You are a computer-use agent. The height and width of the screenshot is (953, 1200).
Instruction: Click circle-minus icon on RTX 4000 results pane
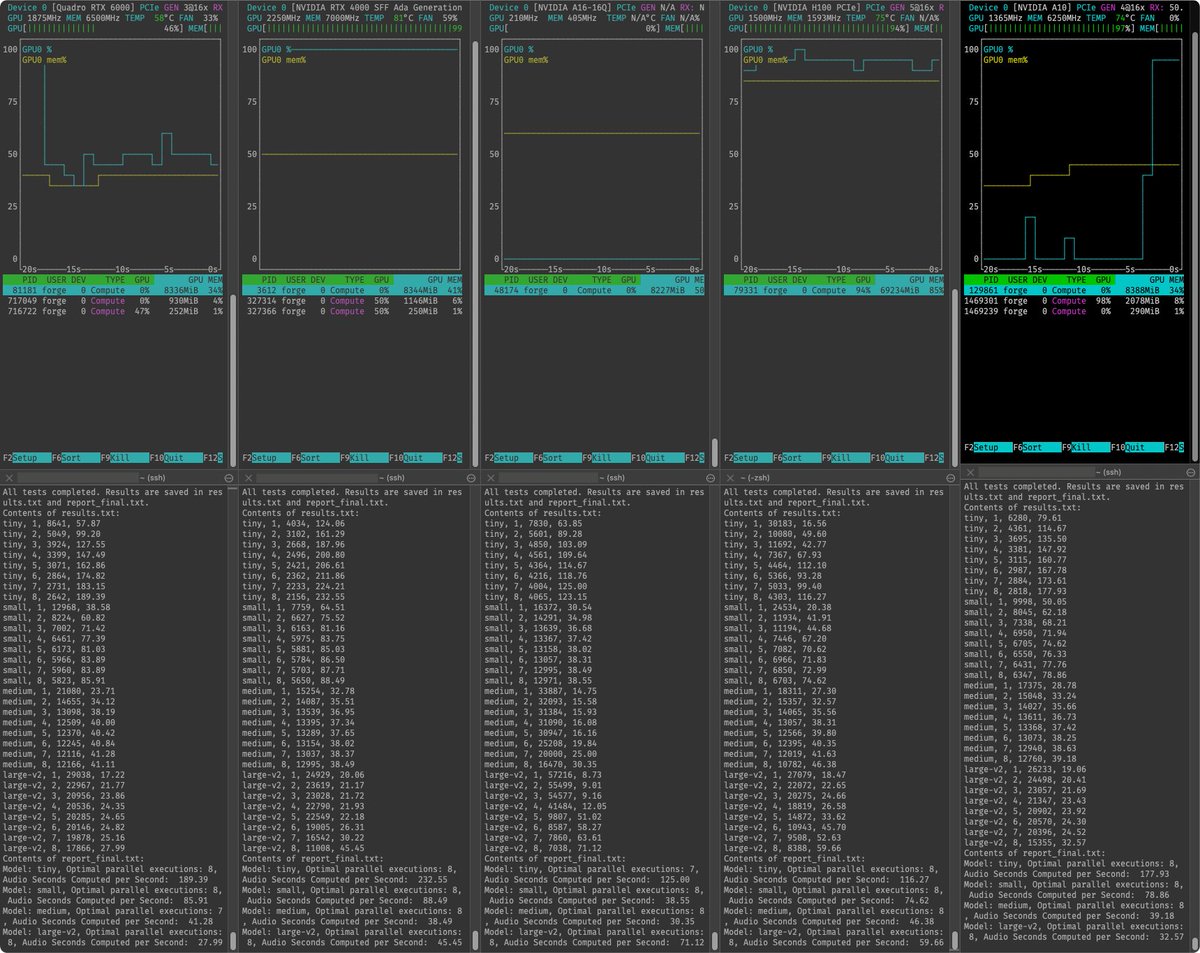(471, 478)
